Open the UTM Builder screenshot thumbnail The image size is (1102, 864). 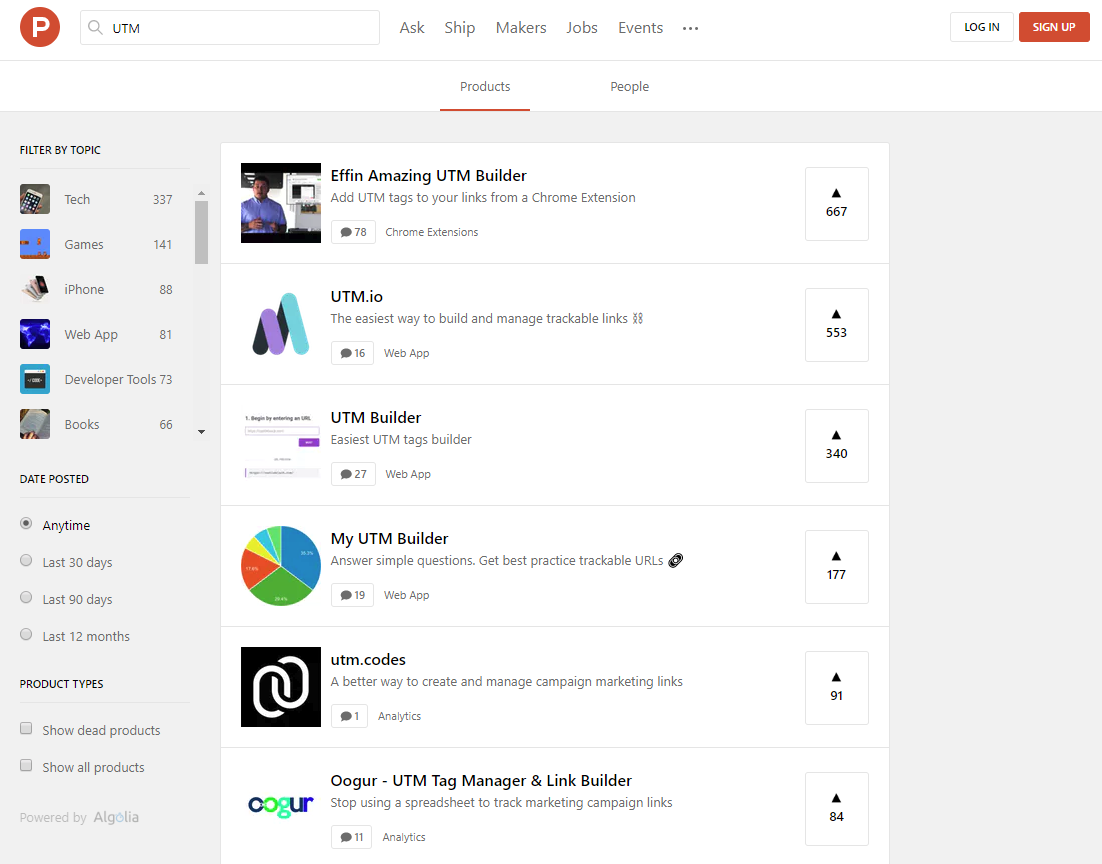[x=280, y=445]
